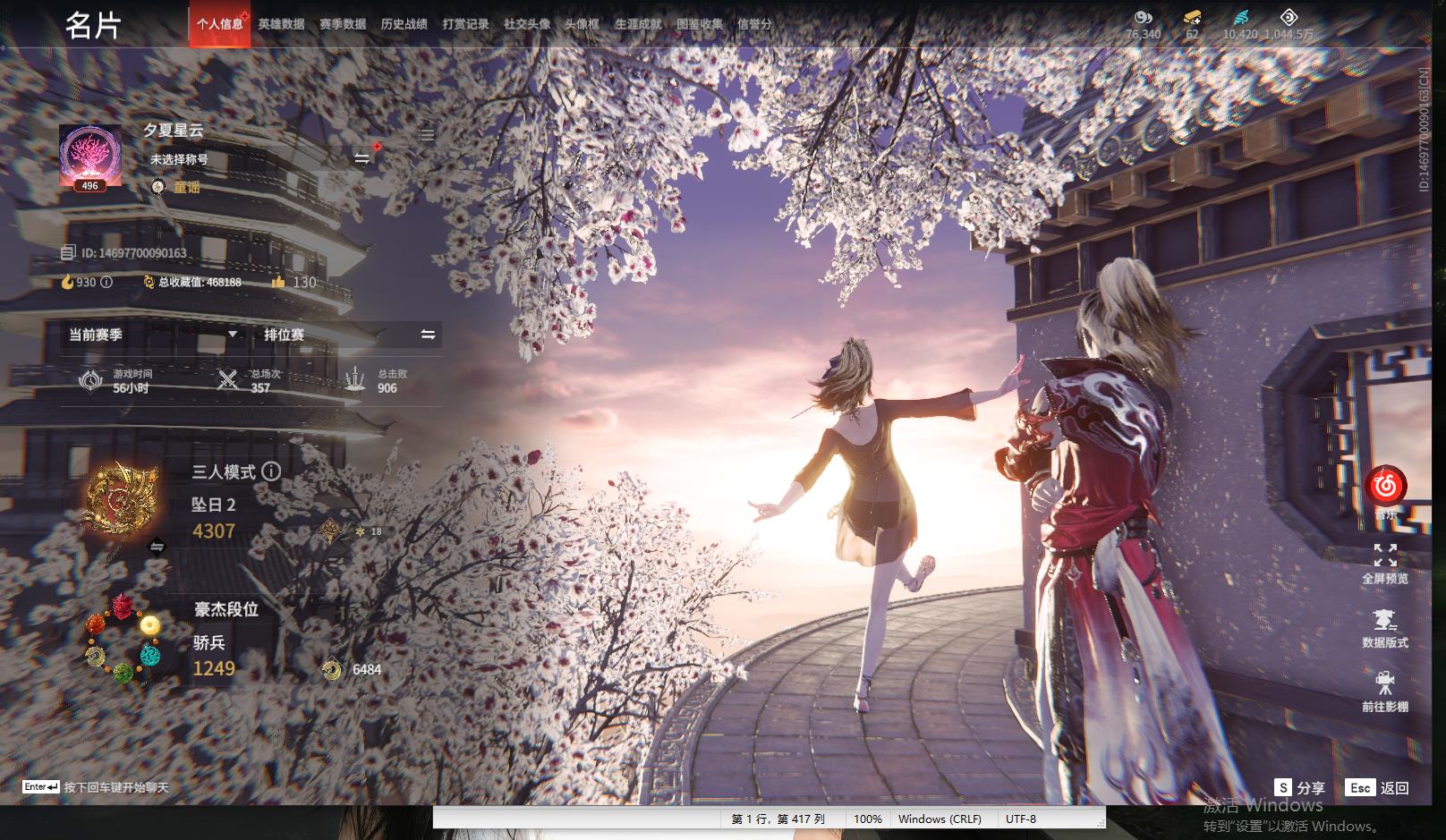
Task: Click the 第 1 行, 第 417 列 status entry
Action: pos(778,819)
